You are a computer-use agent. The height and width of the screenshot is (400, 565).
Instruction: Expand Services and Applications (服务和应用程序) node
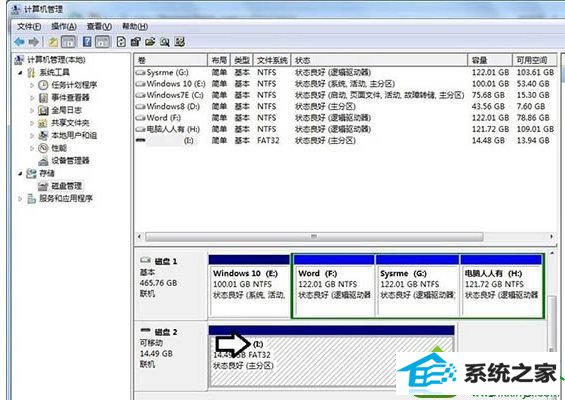click(20, 199)
